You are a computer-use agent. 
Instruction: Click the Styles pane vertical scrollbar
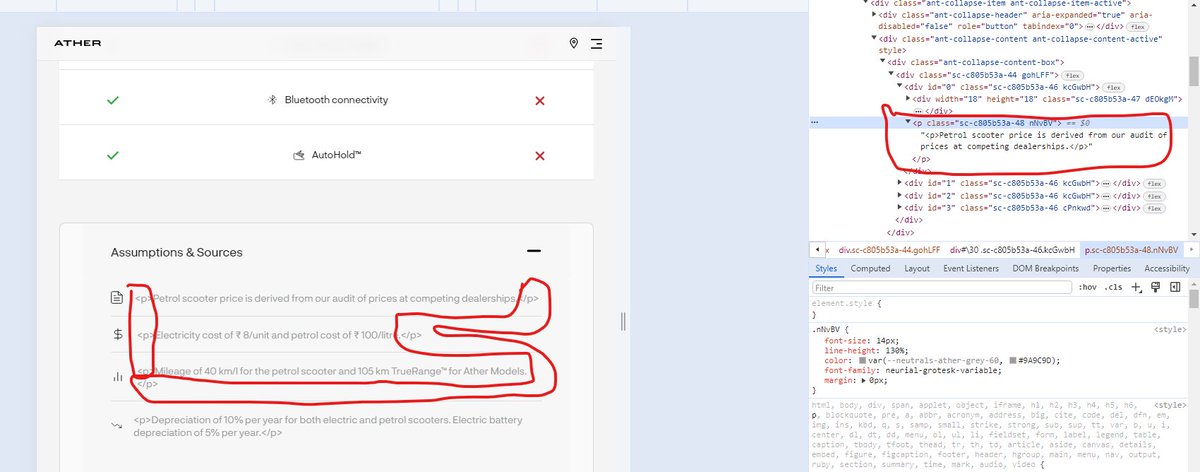(x=1194, y=300)
